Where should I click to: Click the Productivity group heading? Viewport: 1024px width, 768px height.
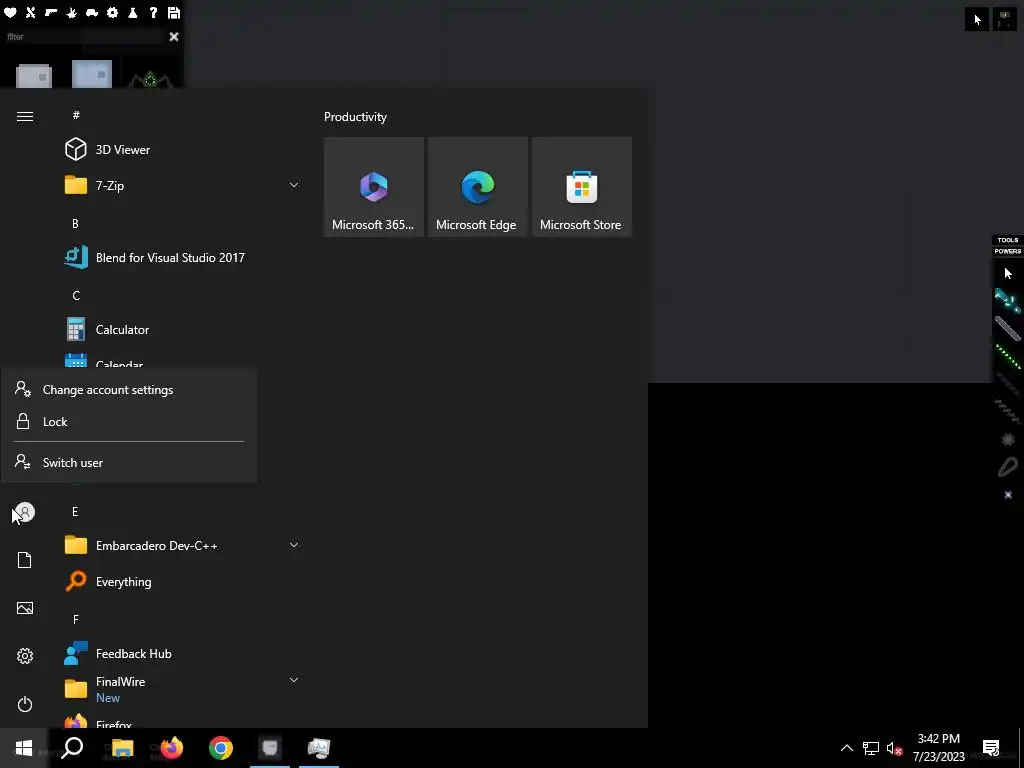355,117
